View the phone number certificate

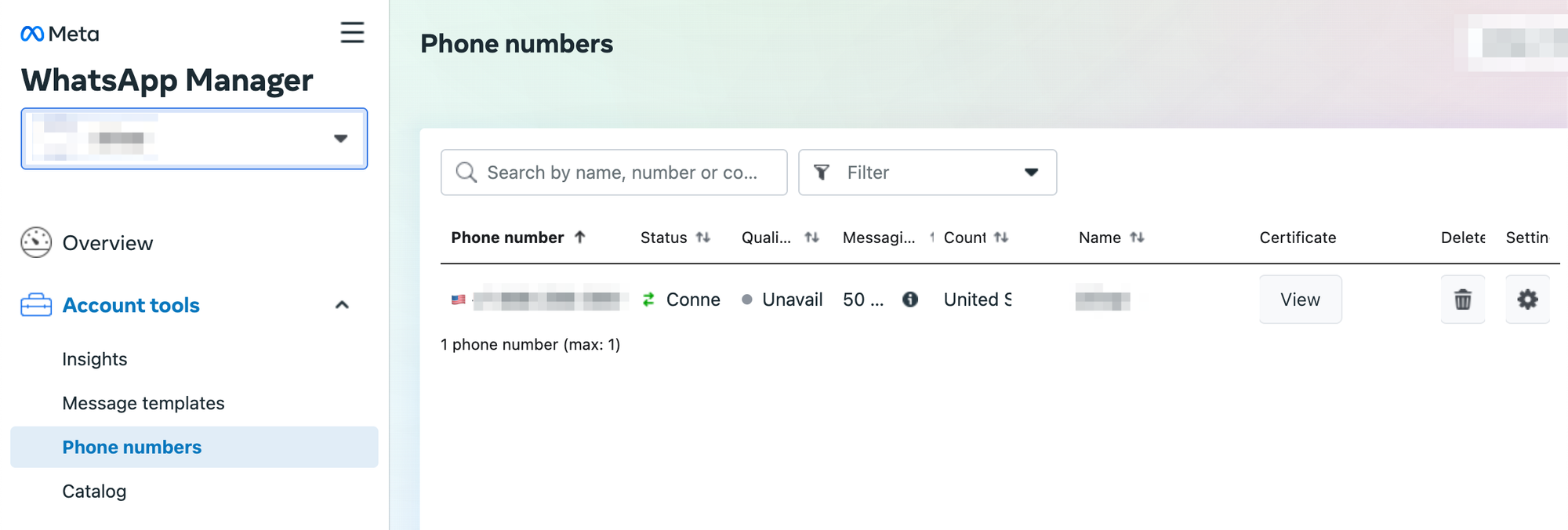(x=1301, y=299)
